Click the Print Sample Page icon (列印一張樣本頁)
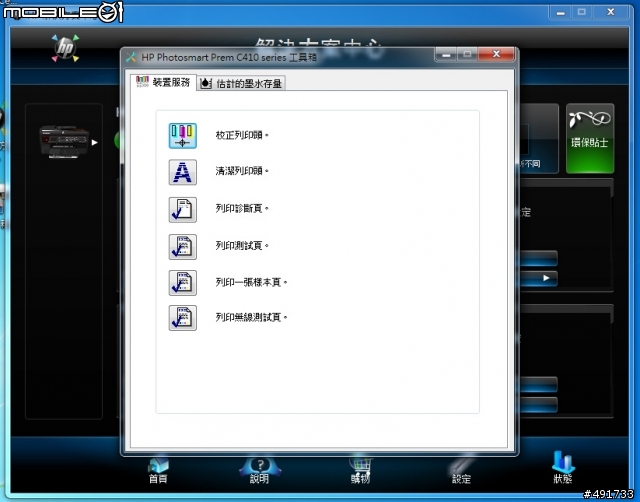 click(x=182, y=283)
